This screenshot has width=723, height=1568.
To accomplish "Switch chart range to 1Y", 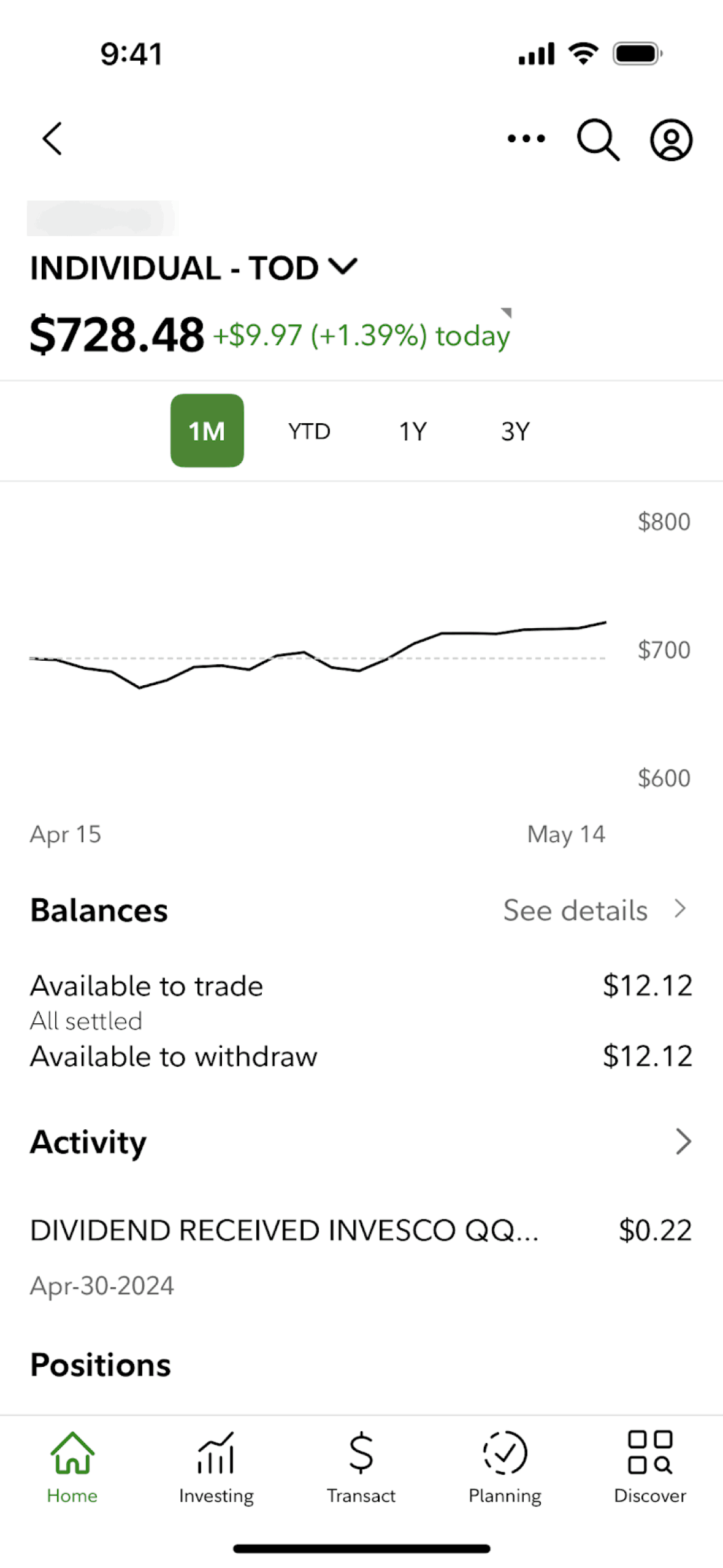I will click(413, 431).
